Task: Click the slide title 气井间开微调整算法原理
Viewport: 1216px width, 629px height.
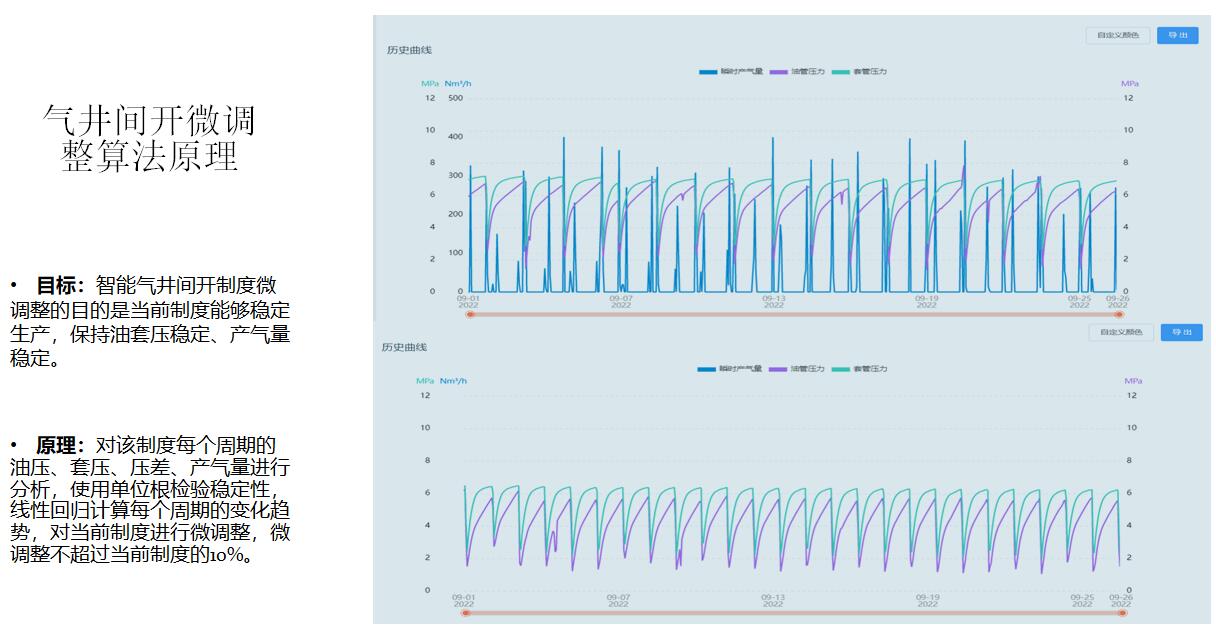Action: [x=149, y=138]
